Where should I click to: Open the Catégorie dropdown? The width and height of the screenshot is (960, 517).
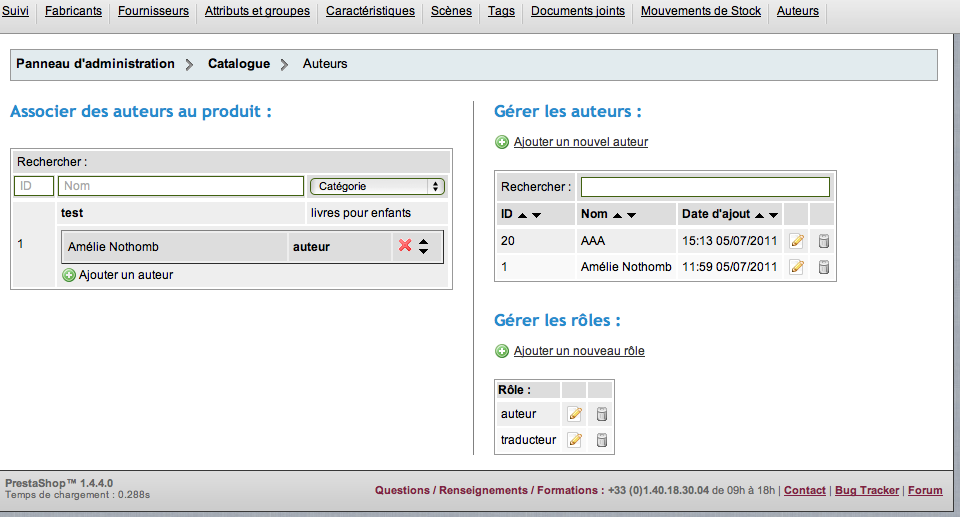377,186
